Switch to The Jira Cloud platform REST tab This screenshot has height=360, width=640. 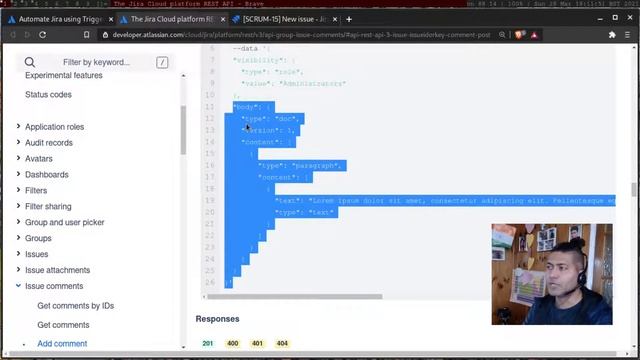[171, 19]
